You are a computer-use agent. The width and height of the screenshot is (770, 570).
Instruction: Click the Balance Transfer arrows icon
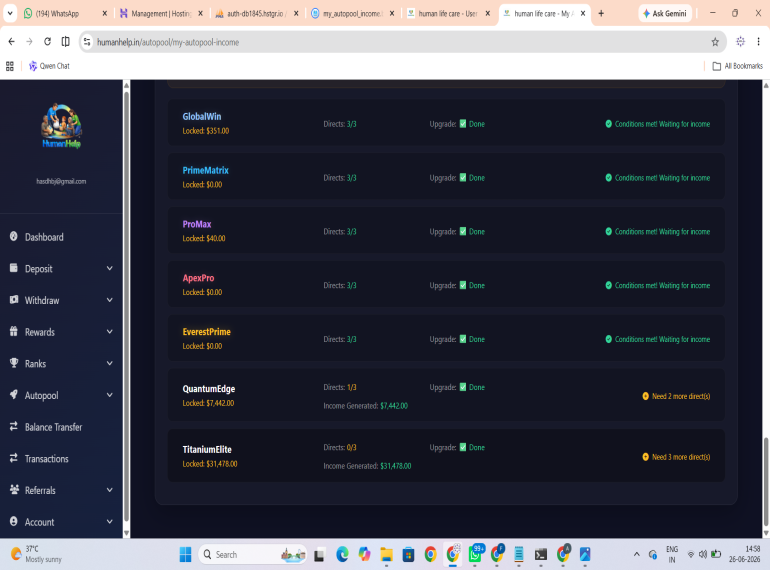[14, 427]
